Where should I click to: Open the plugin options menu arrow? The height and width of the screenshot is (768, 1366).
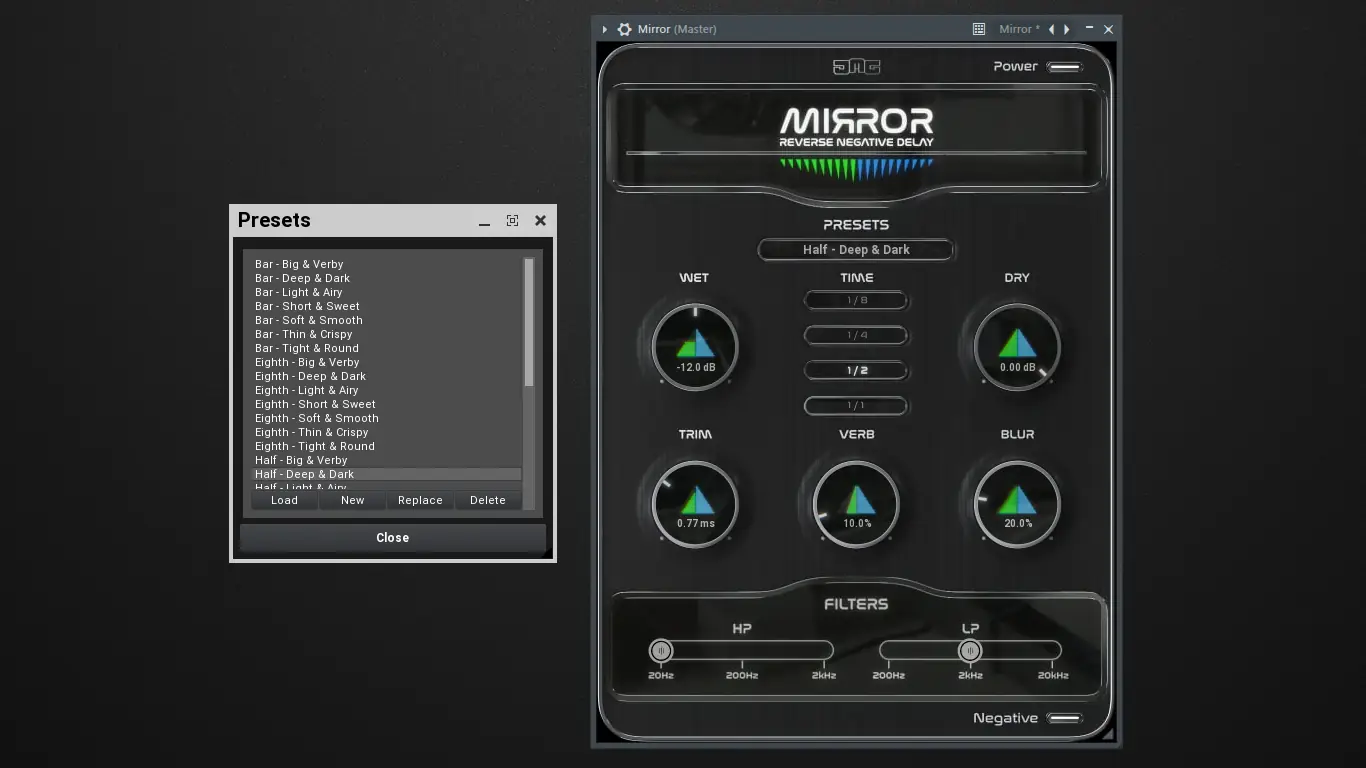[605, 30]
